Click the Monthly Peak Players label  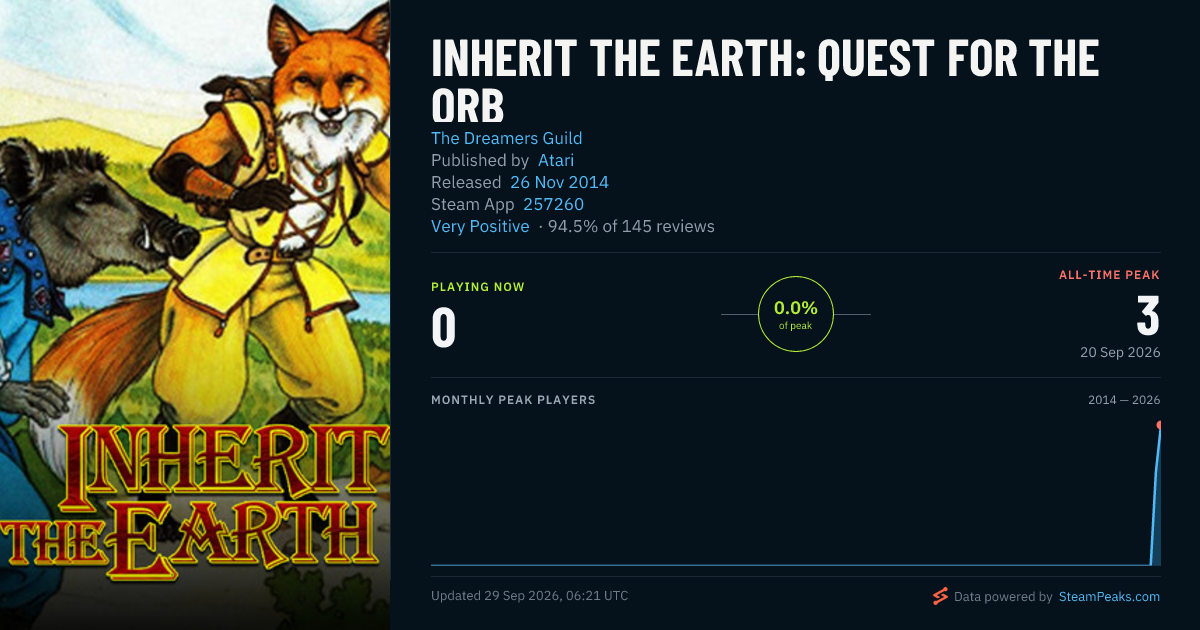[513, 400]
